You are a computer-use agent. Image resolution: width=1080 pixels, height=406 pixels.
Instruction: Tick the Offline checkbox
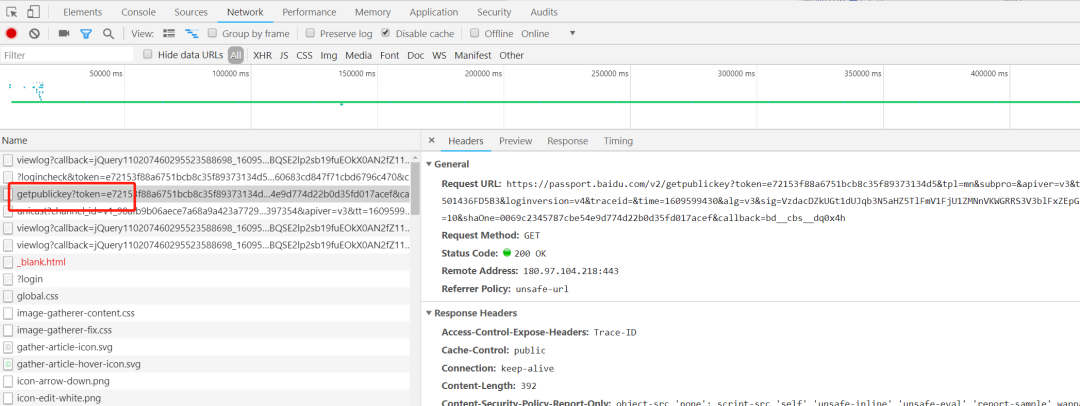(x=475, y=33)
